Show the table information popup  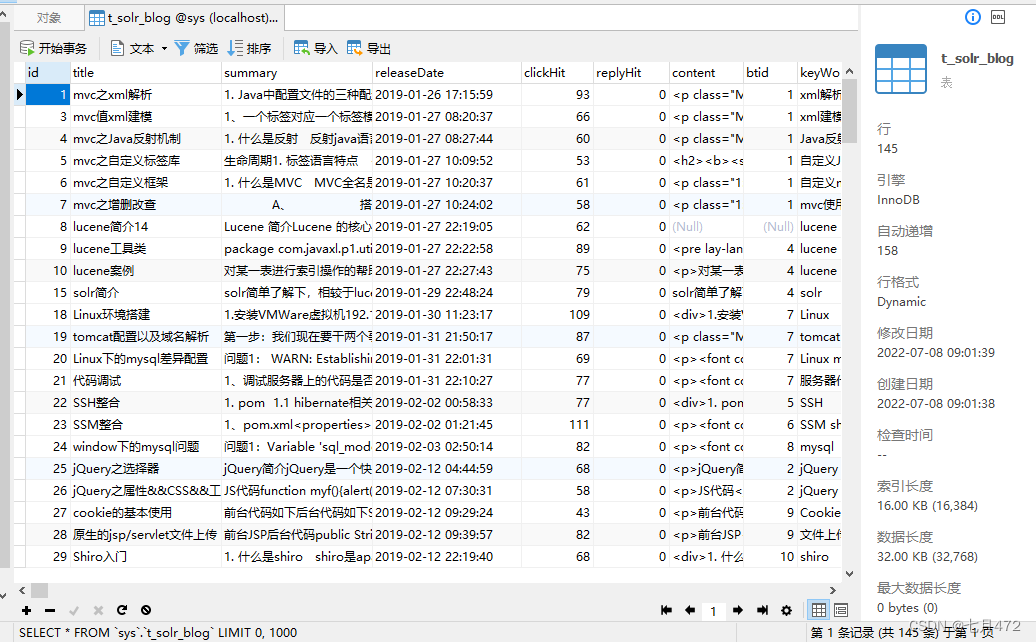click(973, 17)
